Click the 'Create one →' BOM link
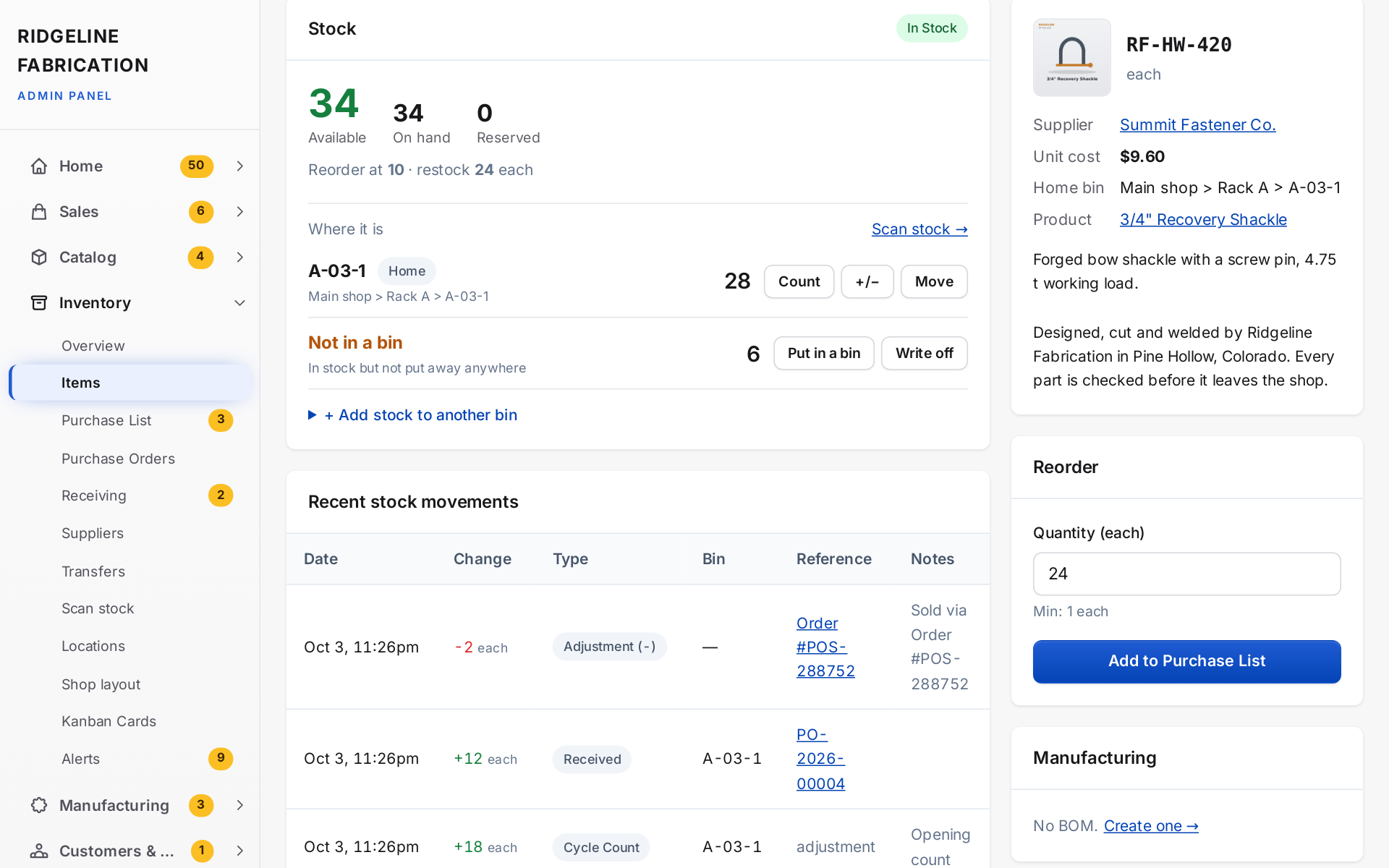This screenshot has width=1389, height=868. click(x=1151, y=825)
